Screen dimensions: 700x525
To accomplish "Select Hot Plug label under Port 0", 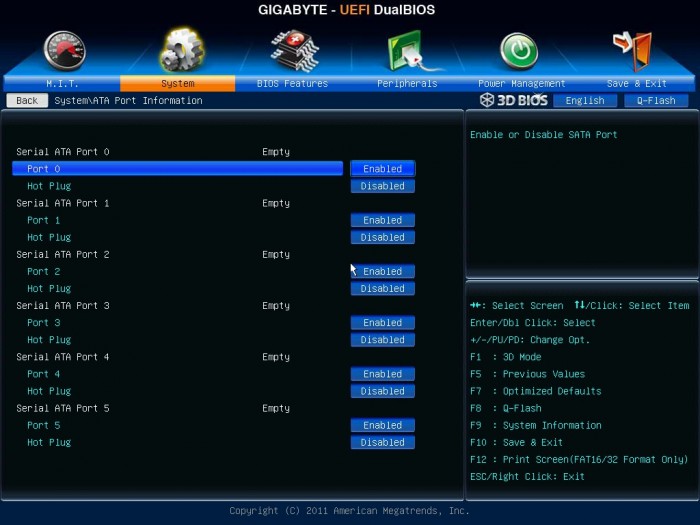I will (49, 186).
